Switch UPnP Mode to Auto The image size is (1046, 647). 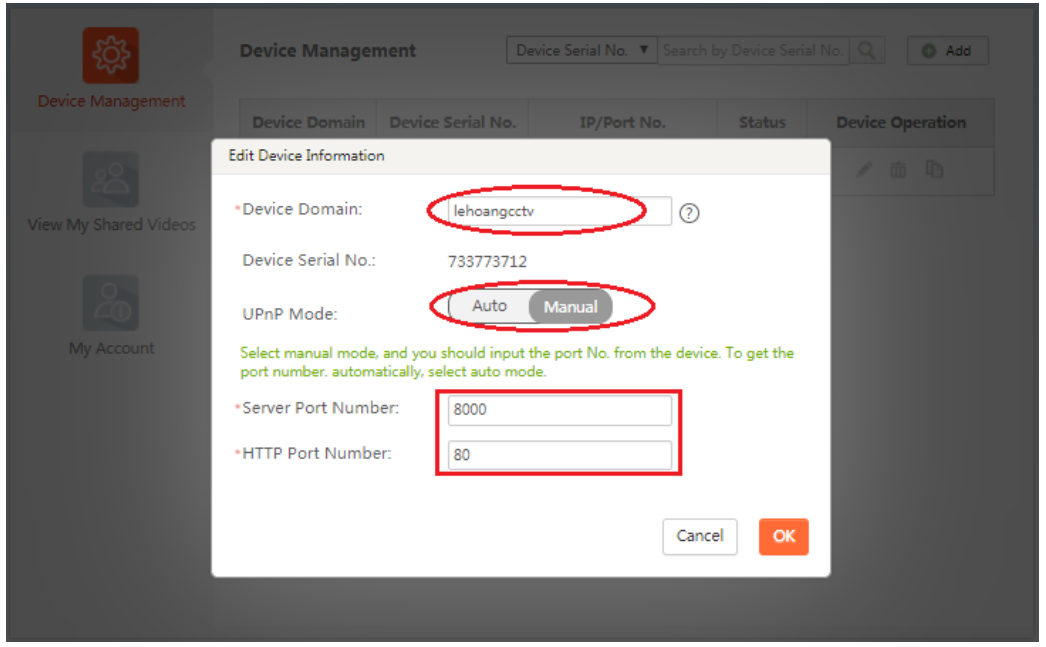click(489, 306)
